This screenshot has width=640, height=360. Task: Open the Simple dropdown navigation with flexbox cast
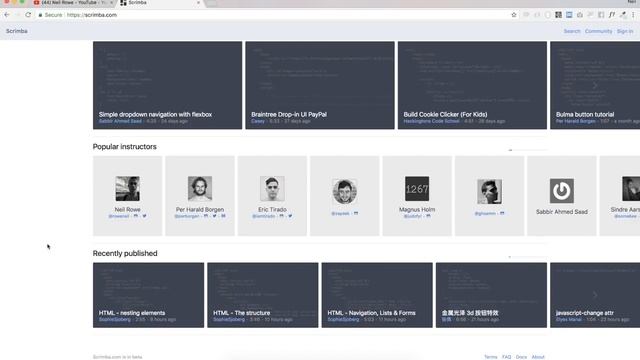(167, 85)
